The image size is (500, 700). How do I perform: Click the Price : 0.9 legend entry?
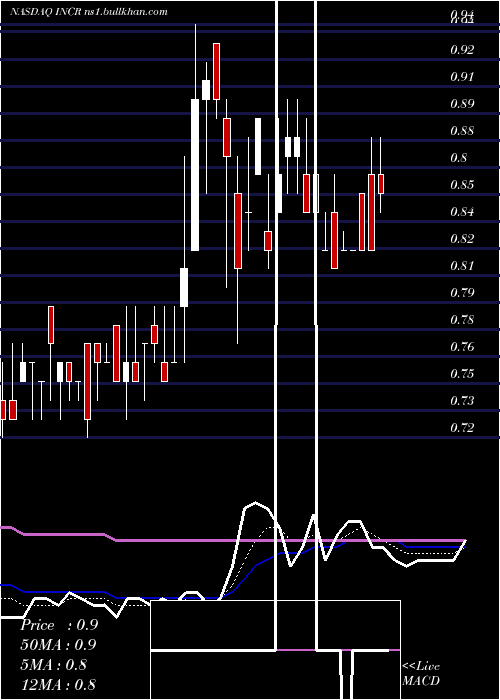tap(59, 625)
